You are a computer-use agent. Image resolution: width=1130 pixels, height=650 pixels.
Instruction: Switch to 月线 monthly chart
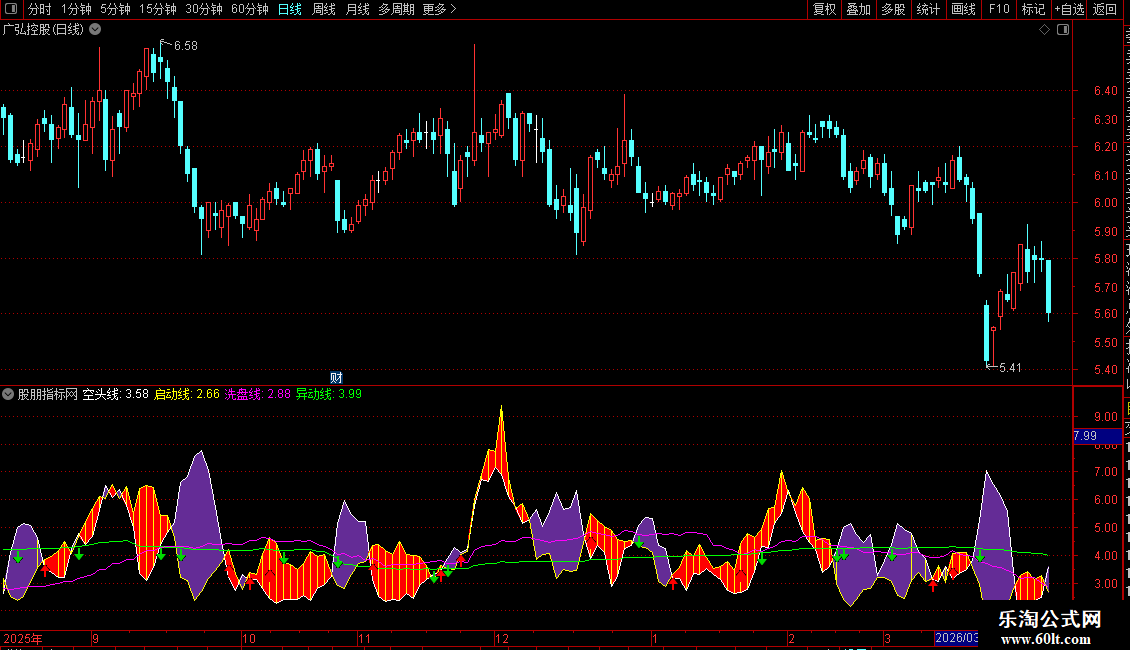357,9
